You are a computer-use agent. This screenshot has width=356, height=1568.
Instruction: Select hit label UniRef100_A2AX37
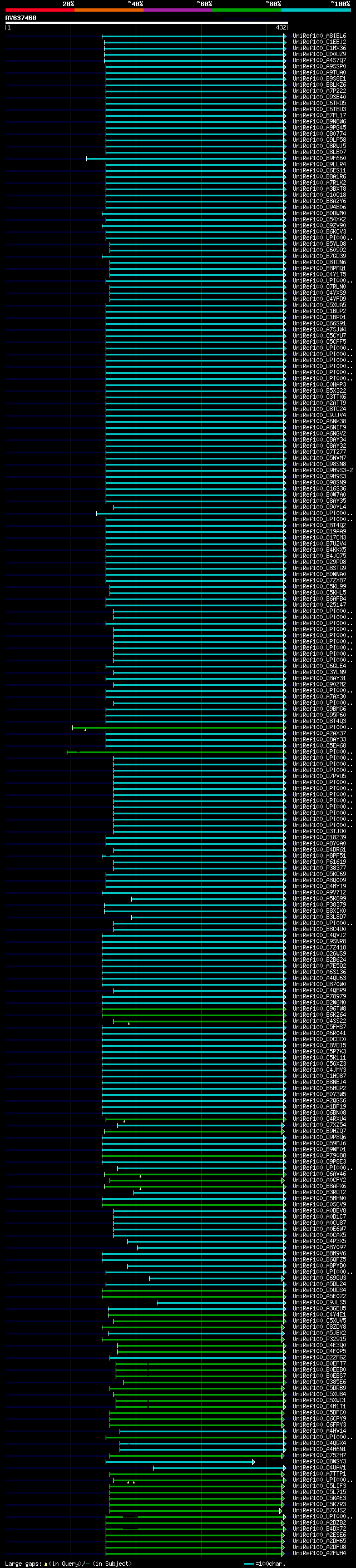coord(319,734)
